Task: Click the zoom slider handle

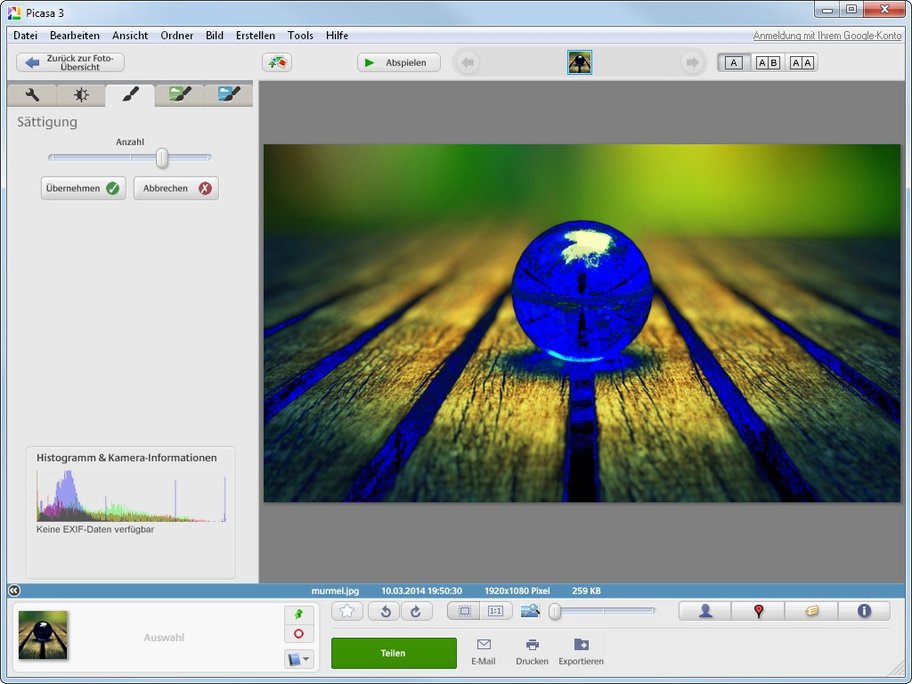Action: [555, 611]
